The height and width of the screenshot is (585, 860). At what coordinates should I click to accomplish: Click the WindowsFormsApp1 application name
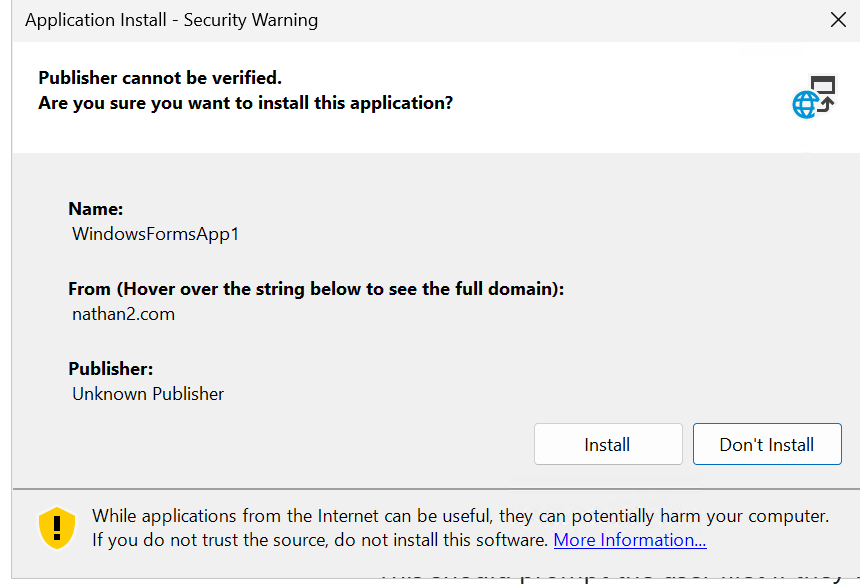pos(155,234)
